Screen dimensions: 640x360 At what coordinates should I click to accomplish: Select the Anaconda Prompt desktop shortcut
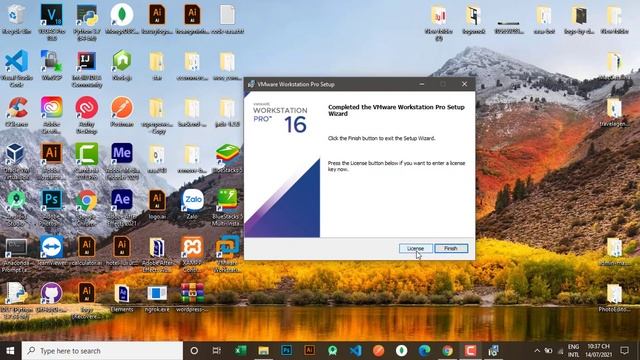tap(16, 255)
